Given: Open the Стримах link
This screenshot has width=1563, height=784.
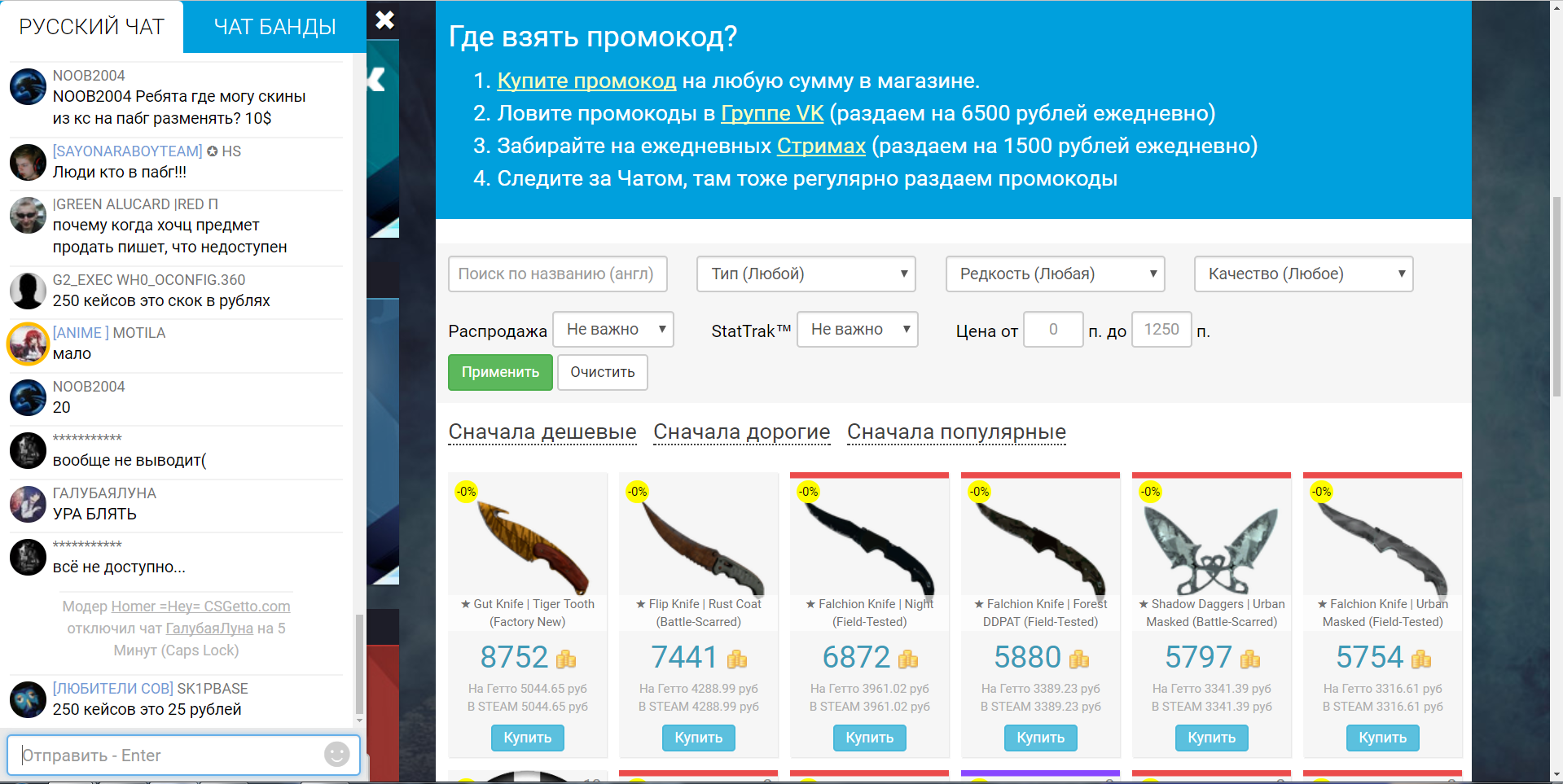Looking at the screenshot, I should coord(821,146).
